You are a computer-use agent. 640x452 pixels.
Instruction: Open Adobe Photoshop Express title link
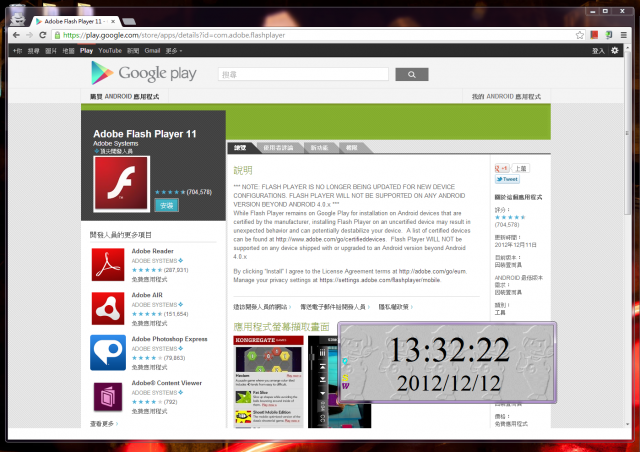169,339
